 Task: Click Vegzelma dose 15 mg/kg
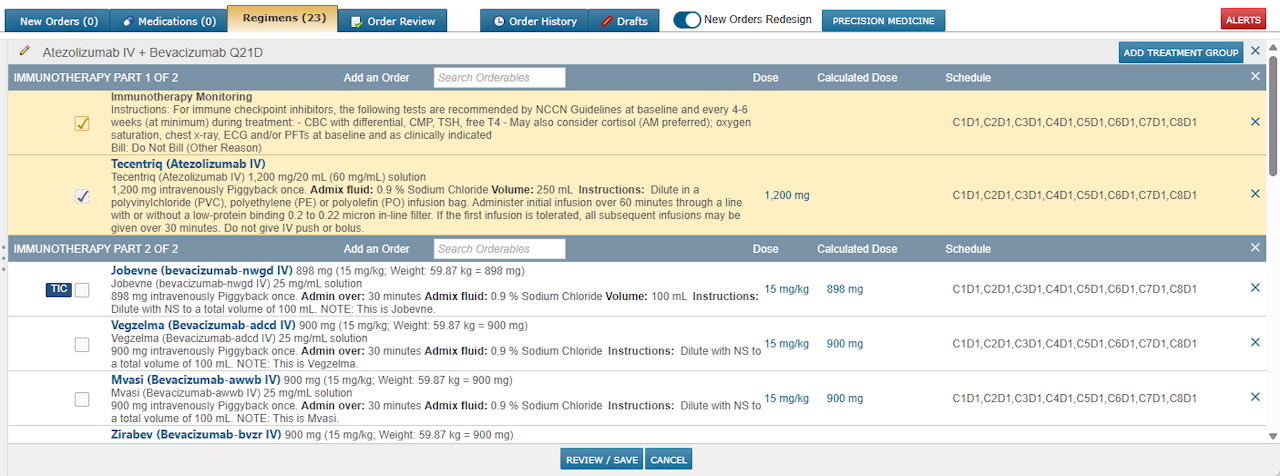787,344
